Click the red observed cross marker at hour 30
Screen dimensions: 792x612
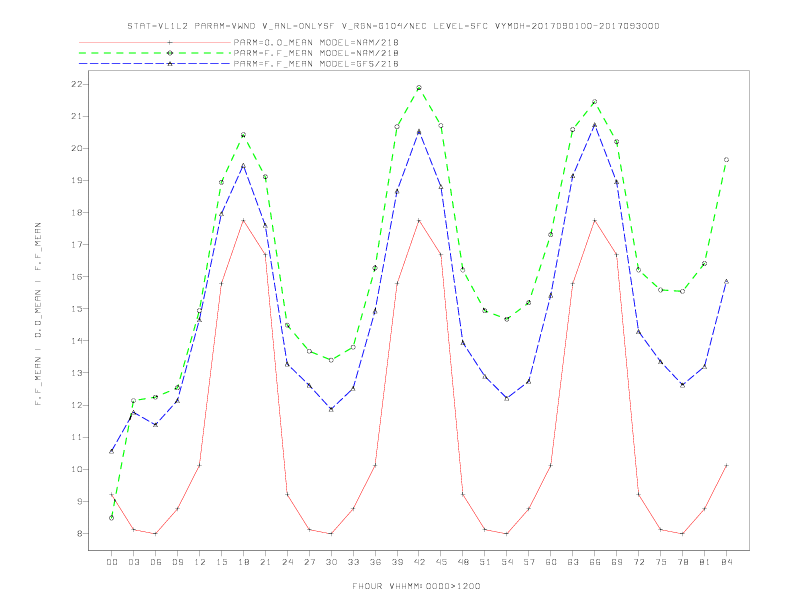pos(331,533)
